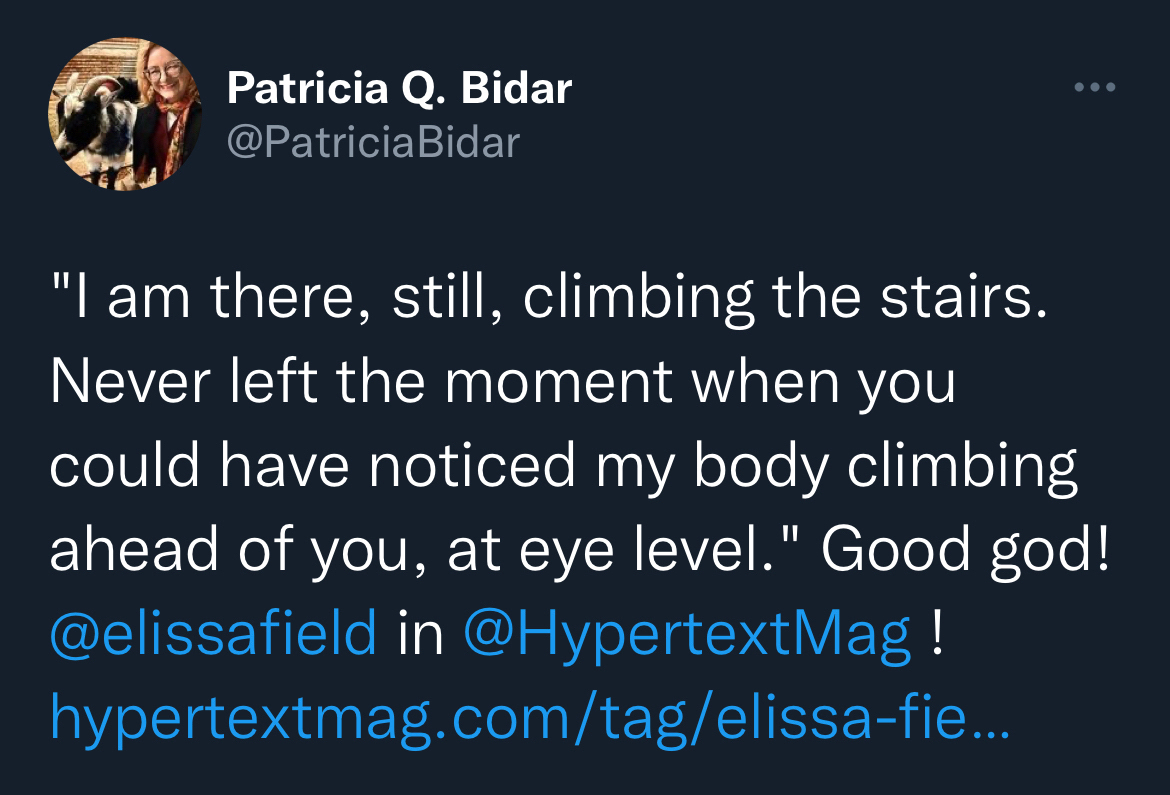The height and width of the screenshot is (795, 1170).
Task: Click the @PatriciaBidar handle
Action: point(374,142)
